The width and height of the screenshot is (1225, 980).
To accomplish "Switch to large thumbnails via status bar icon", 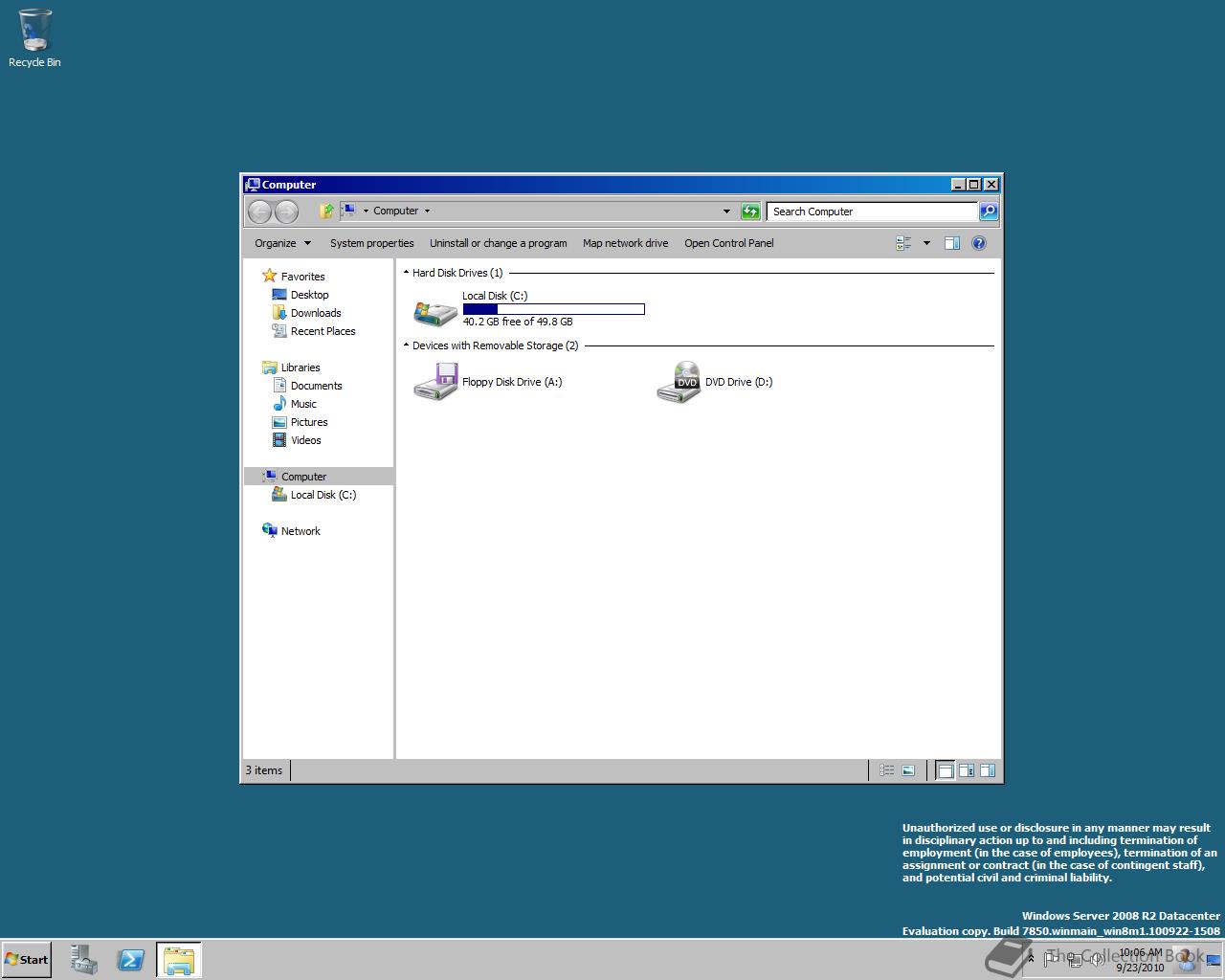I will (x=908, y=770).
